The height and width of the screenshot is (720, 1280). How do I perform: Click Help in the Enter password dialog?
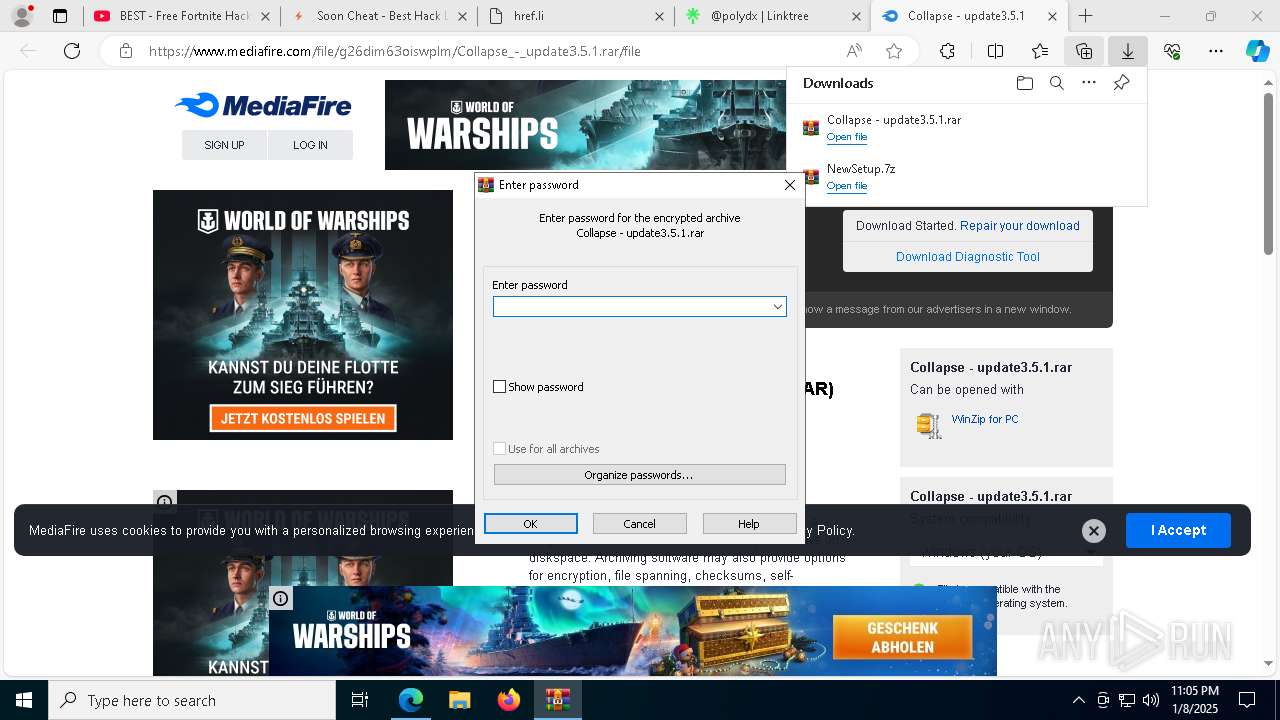(749, 524)
